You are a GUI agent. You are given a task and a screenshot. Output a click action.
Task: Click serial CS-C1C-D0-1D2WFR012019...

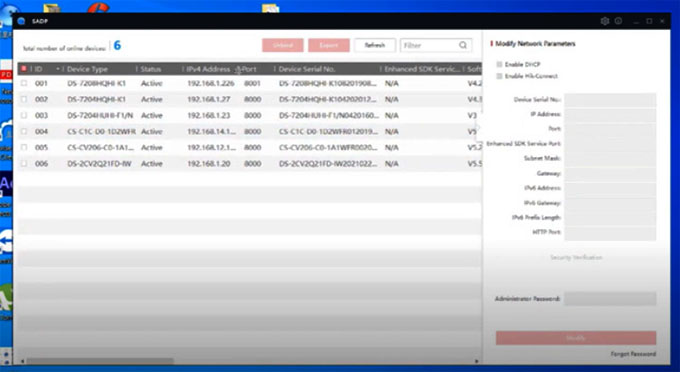coord(328,131)
